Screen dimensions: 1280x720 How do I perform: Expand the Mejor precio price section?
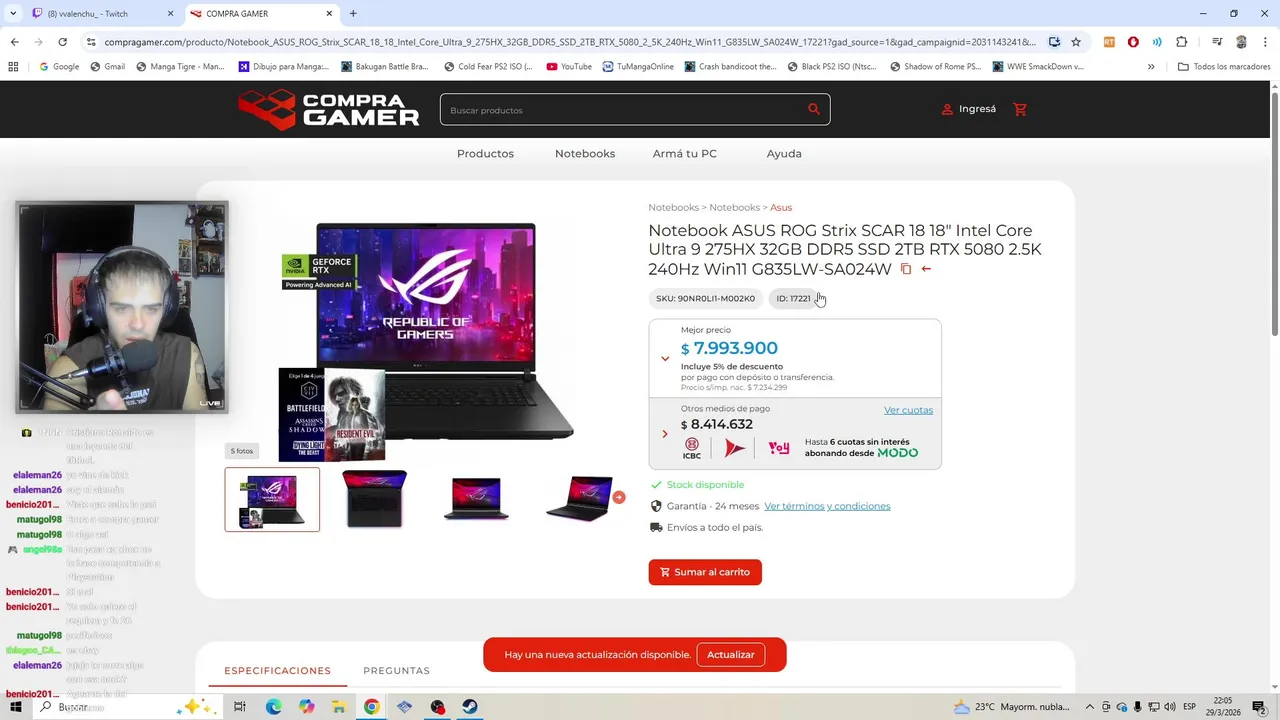pos(665,358)
